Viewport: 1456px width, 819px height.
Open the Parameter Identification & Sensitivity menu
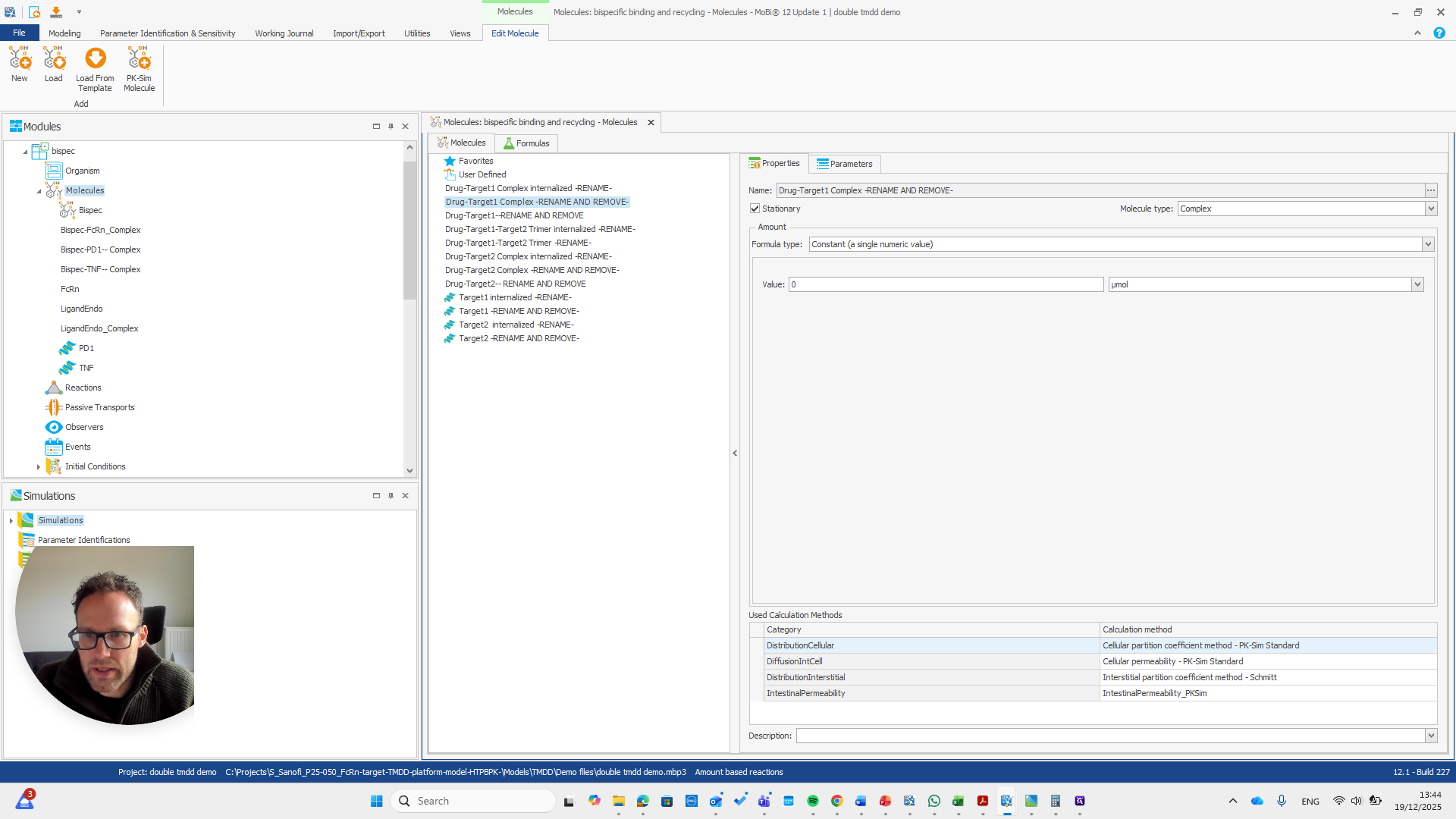coord(168,33)
